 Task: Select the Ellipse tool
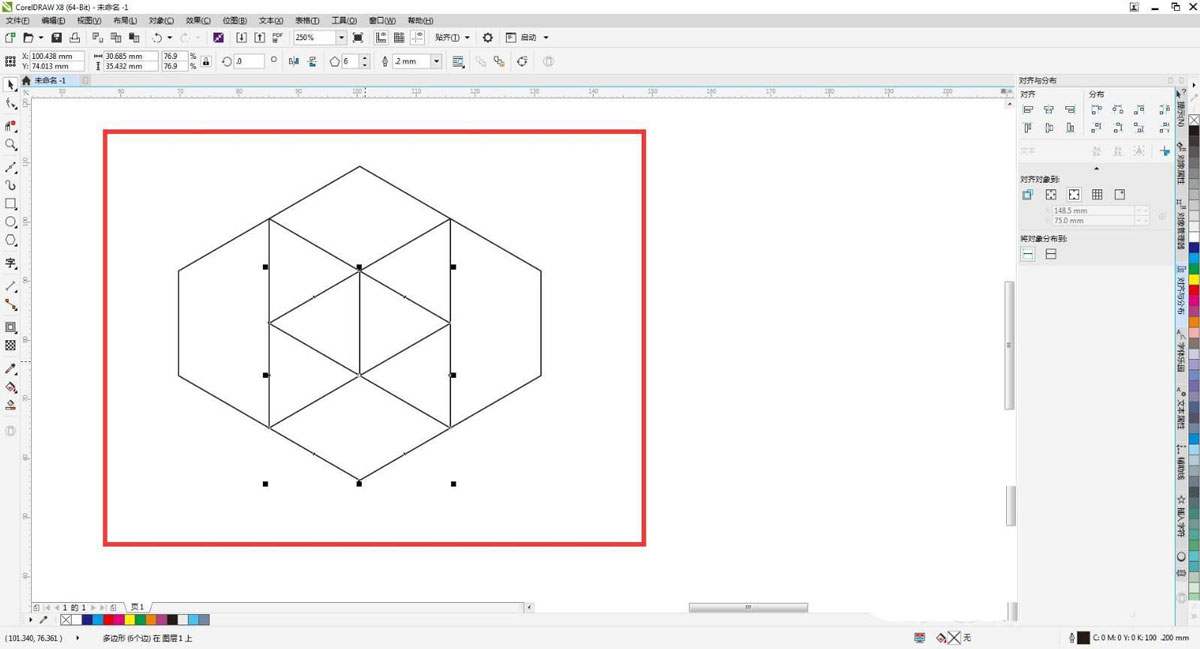point(11,222)
